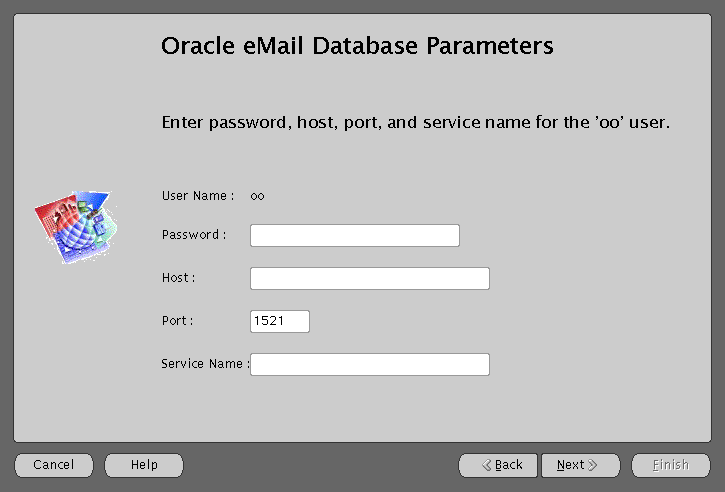The width and height of the screenshot is (725, 492).
Task: Focus the Service Name input field
Action: pyautogui.click(x=369, y=364)
